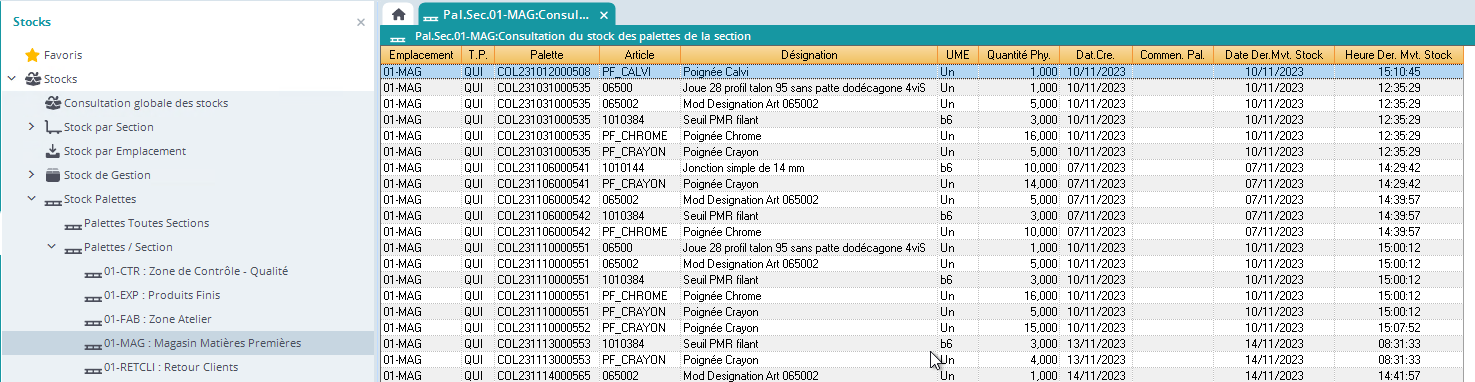Viewport: 1475px width, 382px height.
Task: Close the Stocks side panel
Action: (x=361, y=22)
